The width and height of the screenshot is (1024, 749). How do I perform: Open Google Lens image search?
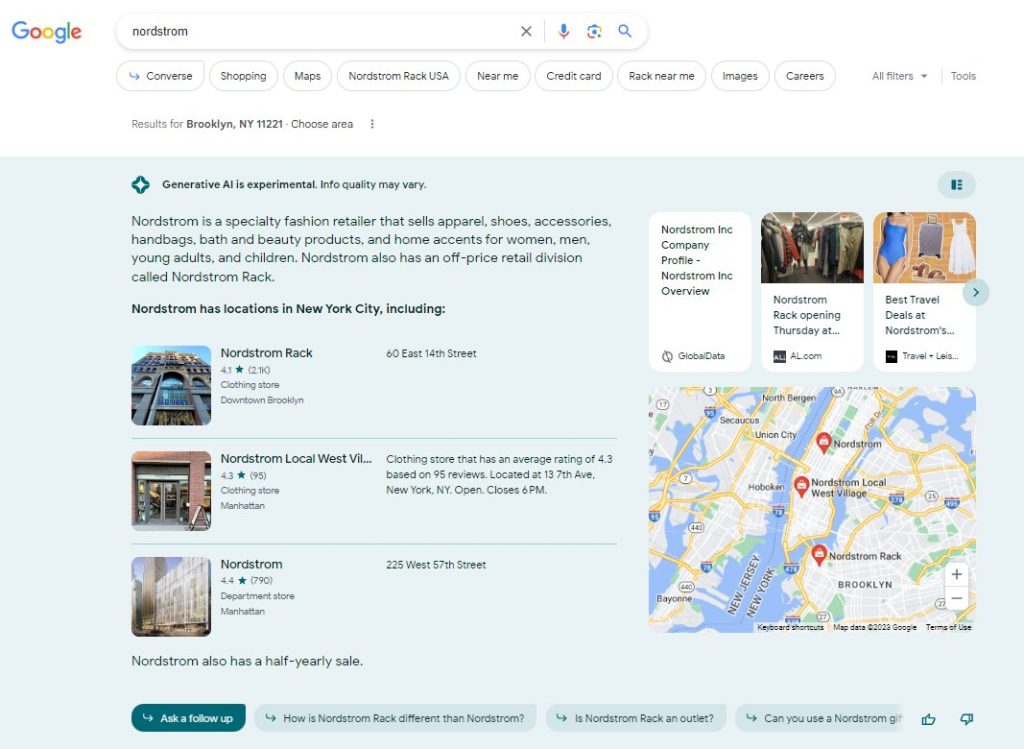click(594, 31)
